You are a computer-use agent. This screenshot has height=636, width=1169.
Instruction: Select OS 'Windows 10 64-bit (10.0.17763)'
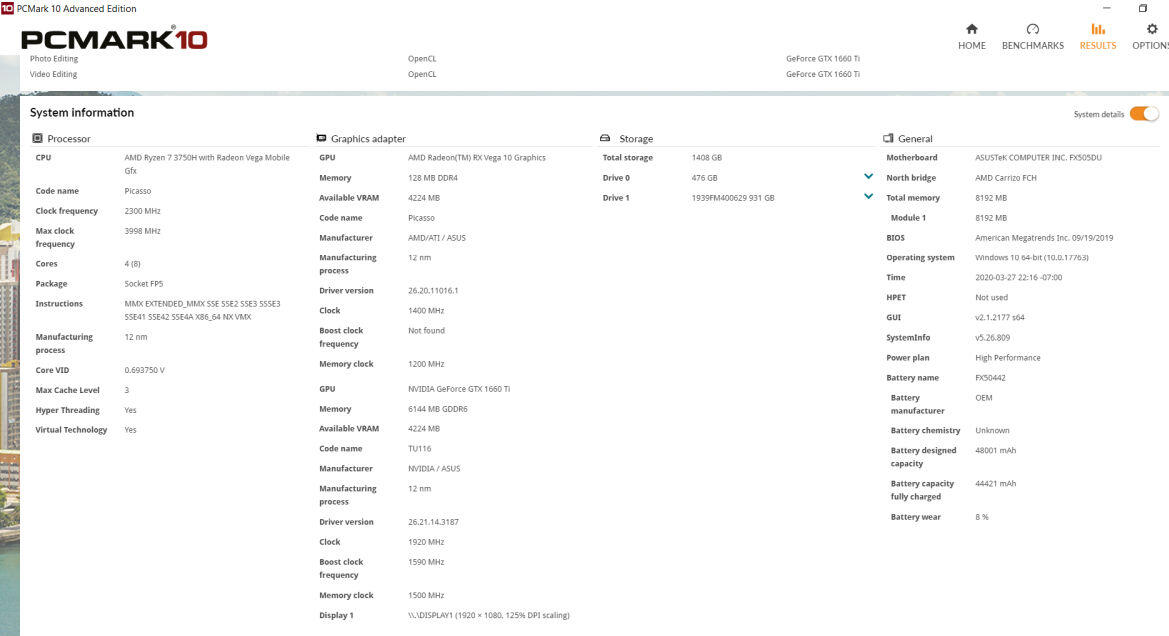click(x=1032, y=258)
